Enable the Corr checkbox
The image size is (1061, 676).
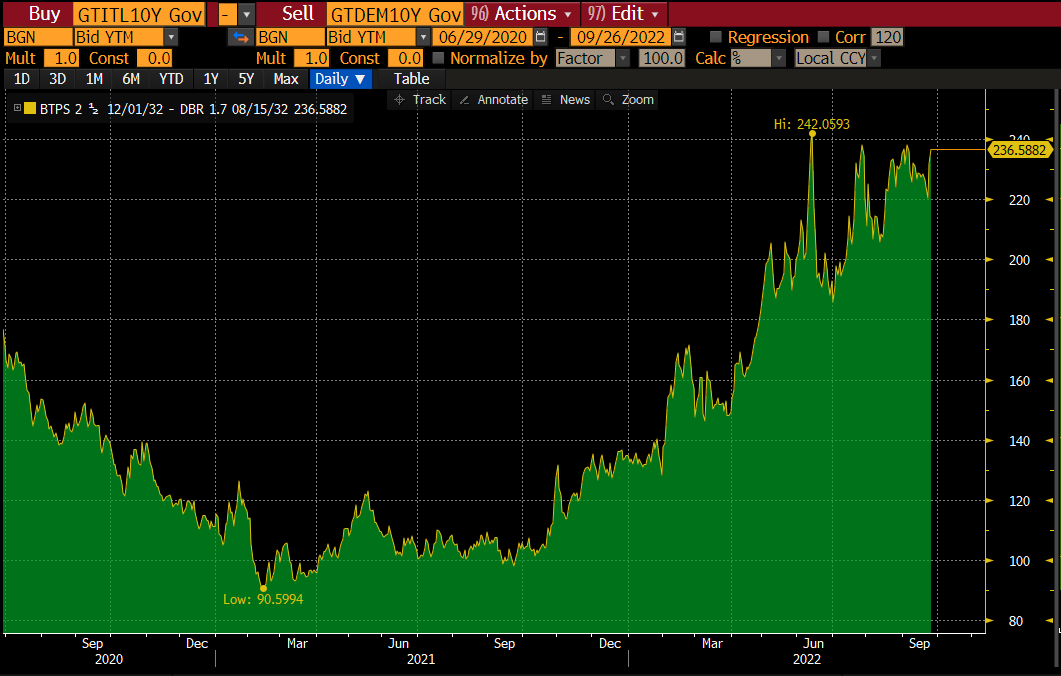coord(823,37)
